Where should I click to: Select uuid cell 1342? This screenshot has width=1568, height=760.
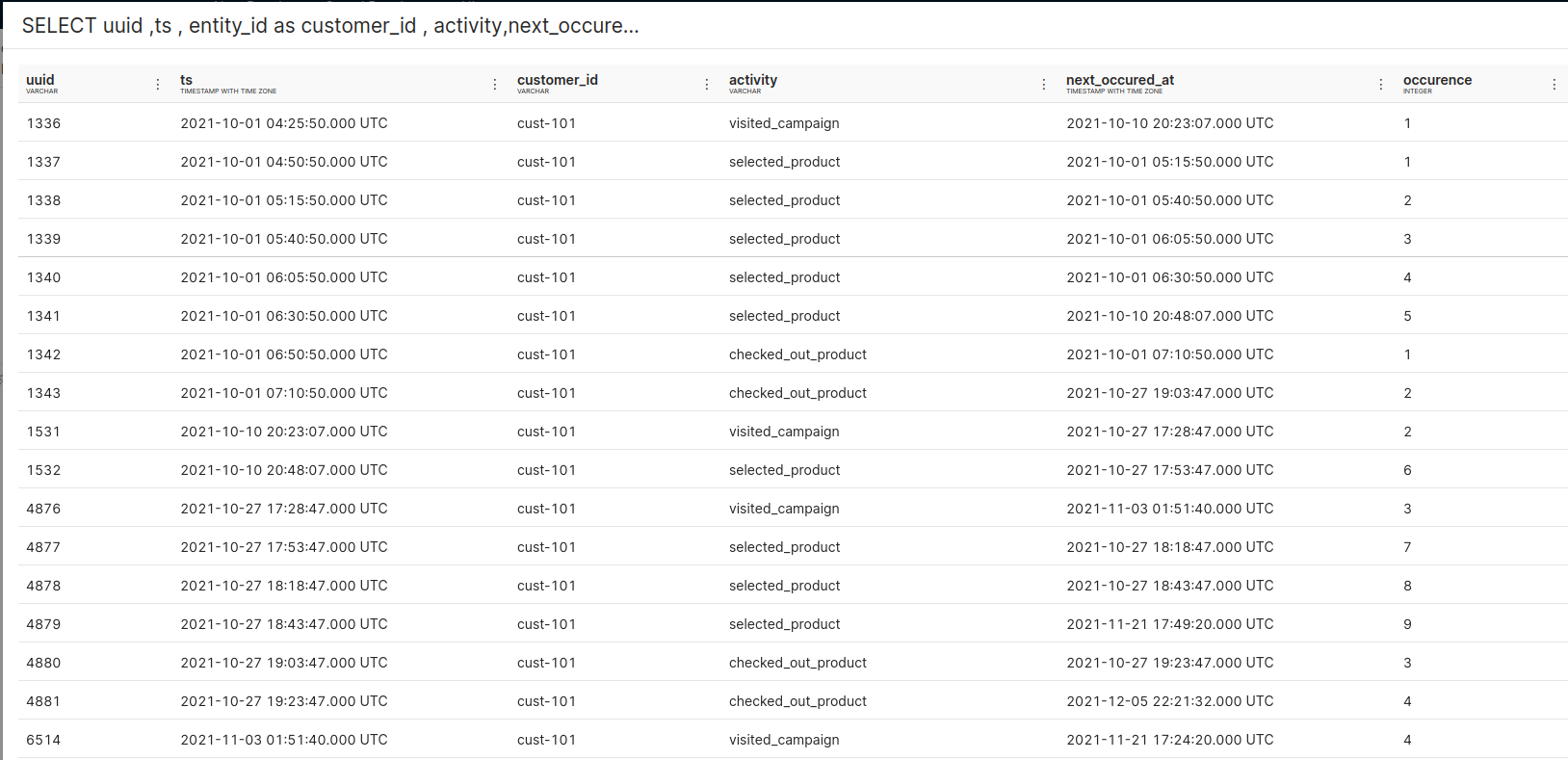[x=43, y=354]
